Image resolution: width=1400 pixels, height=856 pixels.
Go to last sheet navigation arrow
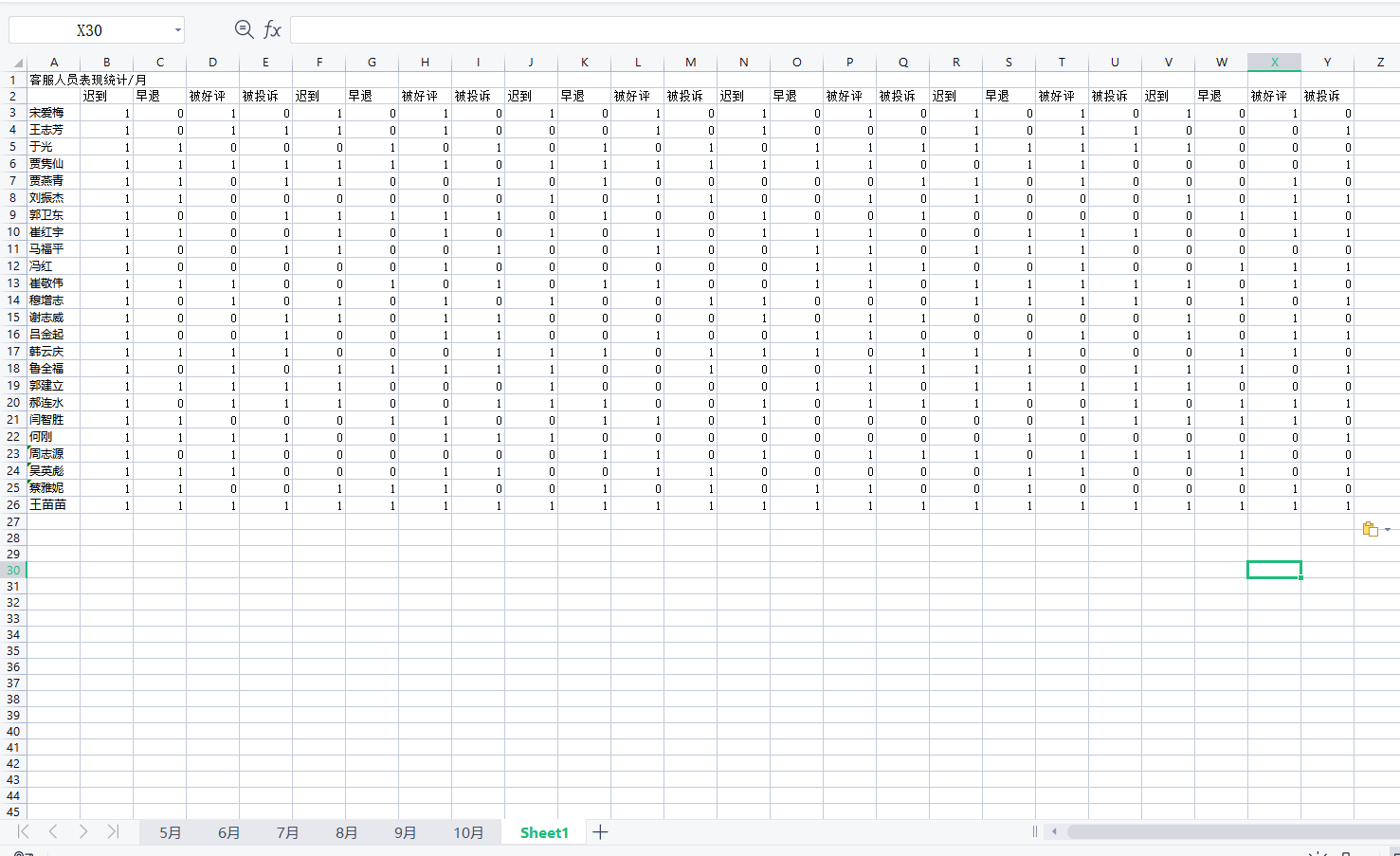point(113,831)
